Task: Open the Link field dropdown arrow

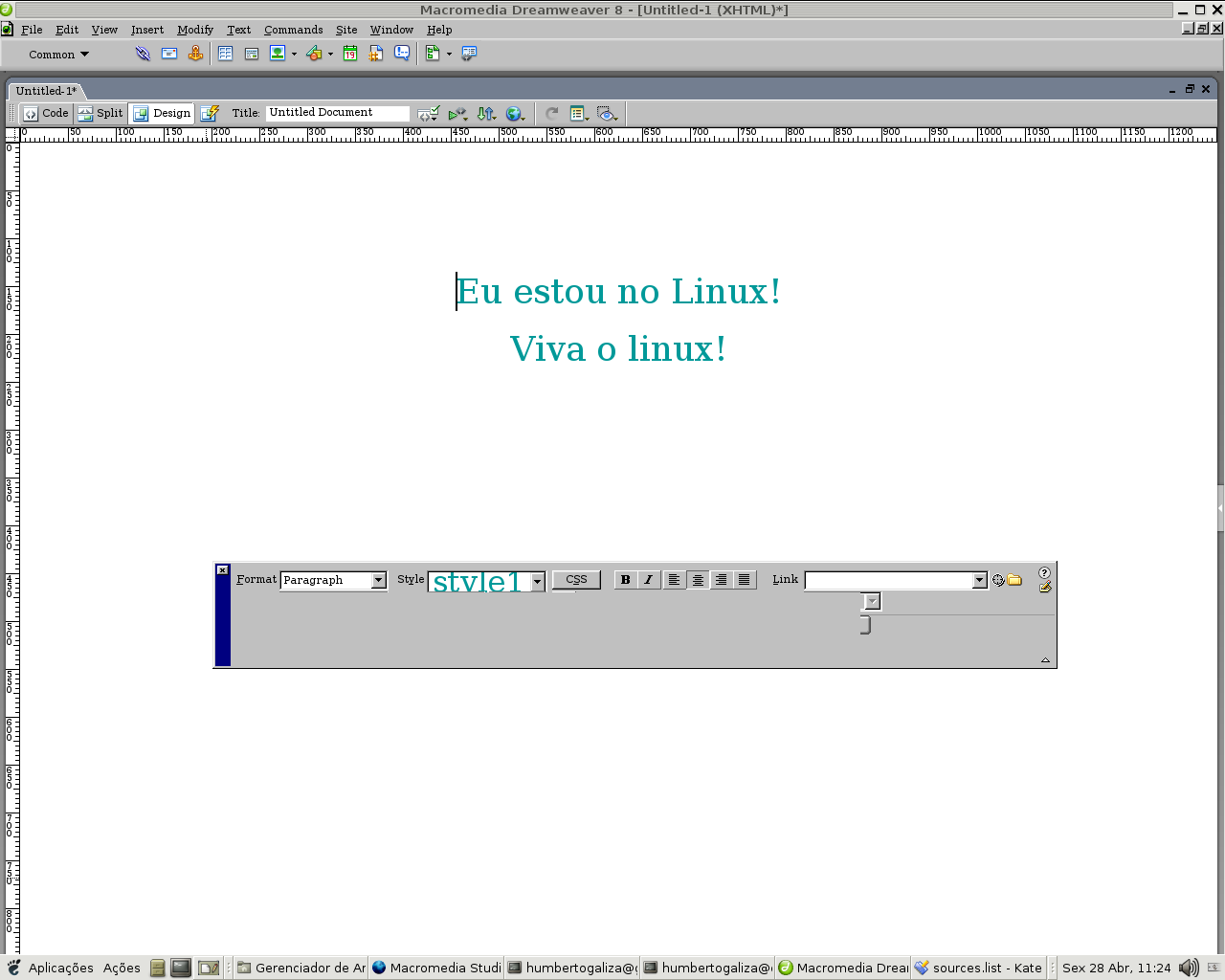Action: [x=979, y=580]
